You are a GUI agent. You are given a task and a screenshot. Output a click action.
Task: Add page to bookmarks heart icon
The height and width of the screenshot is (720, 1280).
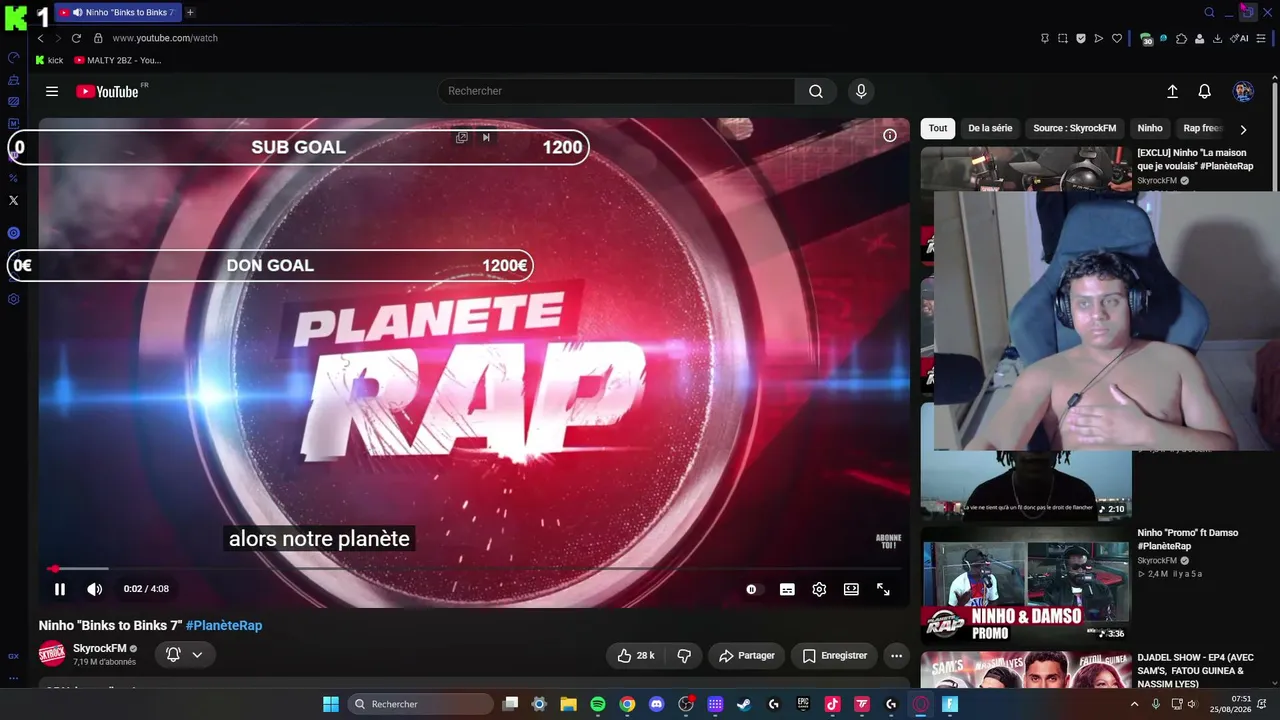point(1117,38)
